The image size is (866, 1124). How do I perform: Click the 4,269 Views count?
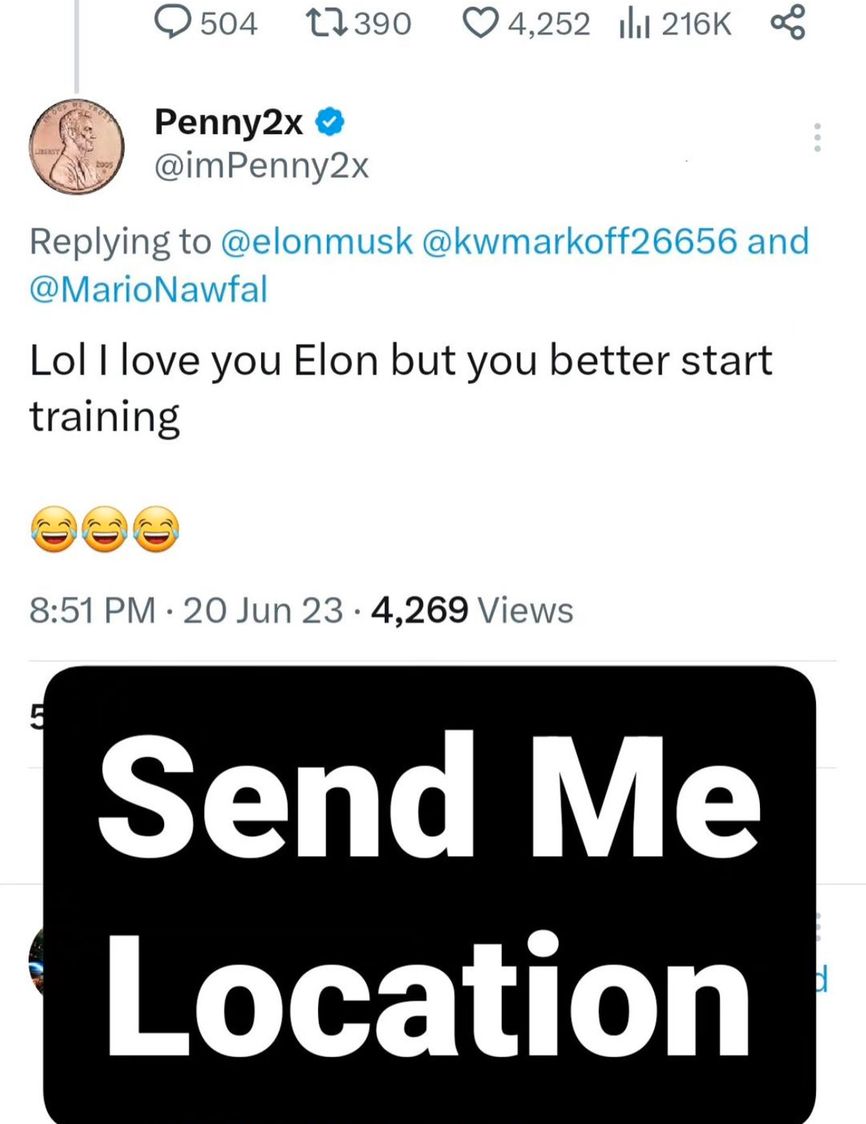[471, 609]
